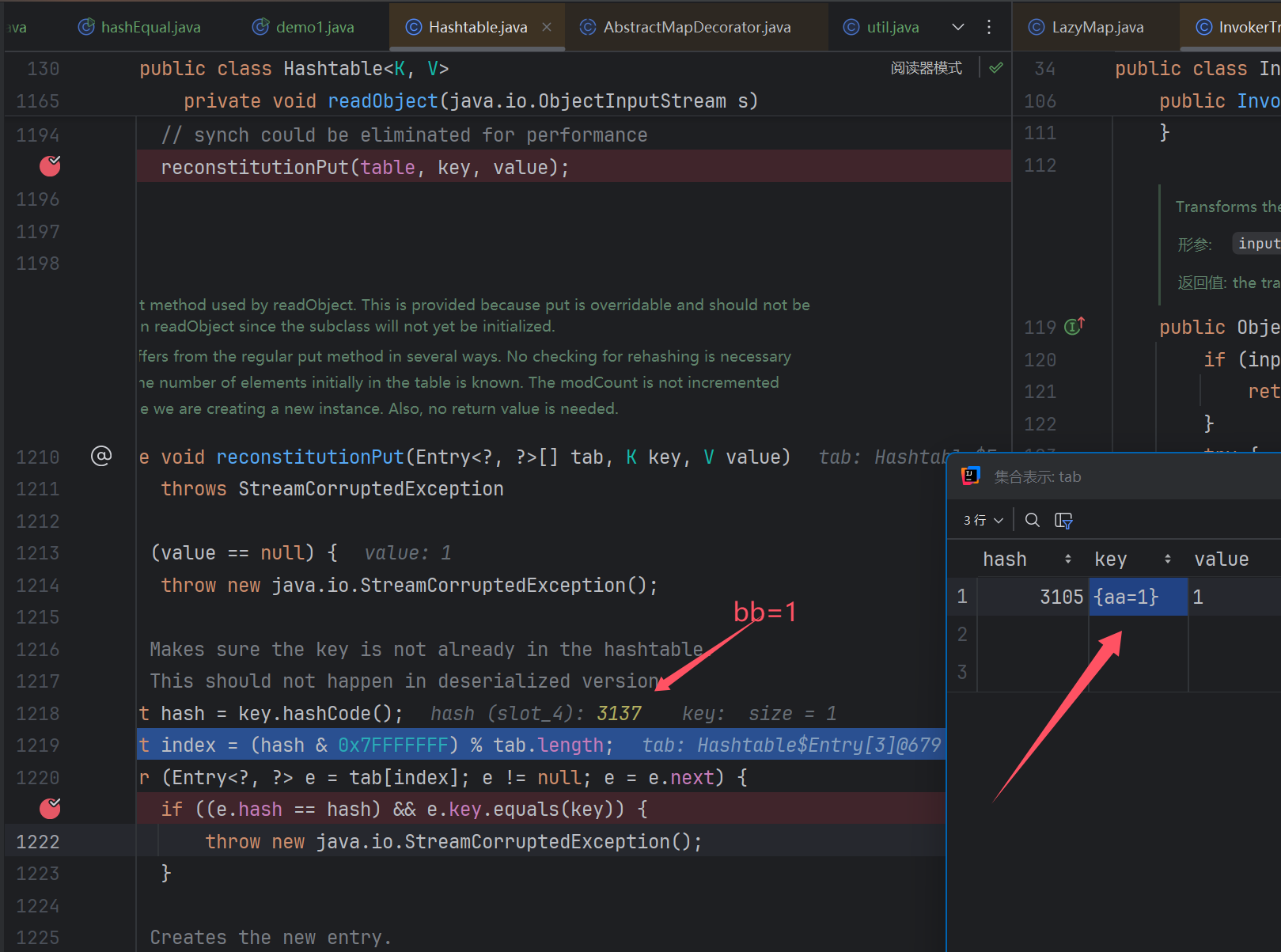Viewport: 1281px width, 952px height.
Task: Open AbstractMapDecorator.java tab
Action: (685, 27)
